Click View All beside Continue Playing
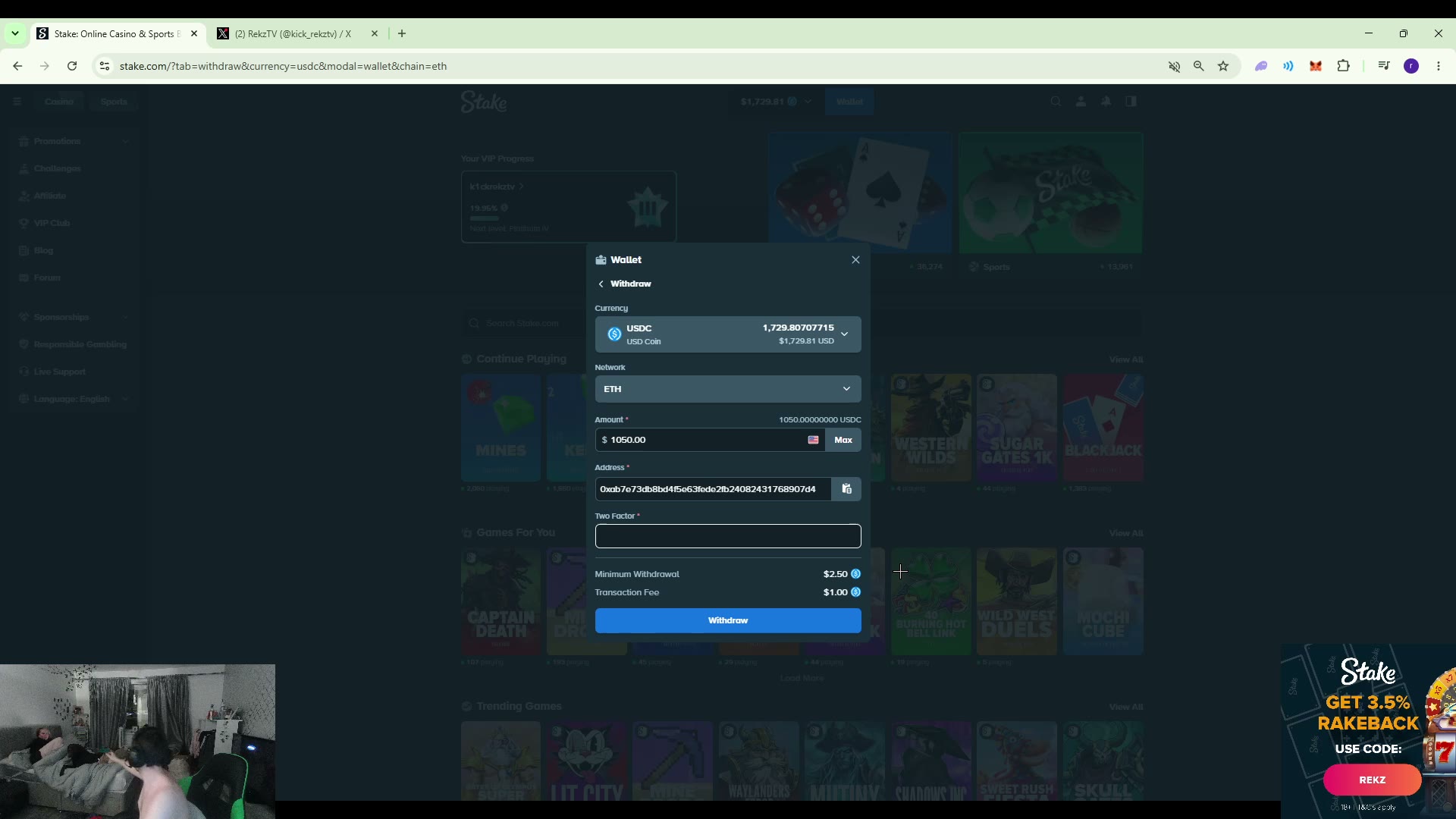1456x819 pixels. tap(1126, 359)
